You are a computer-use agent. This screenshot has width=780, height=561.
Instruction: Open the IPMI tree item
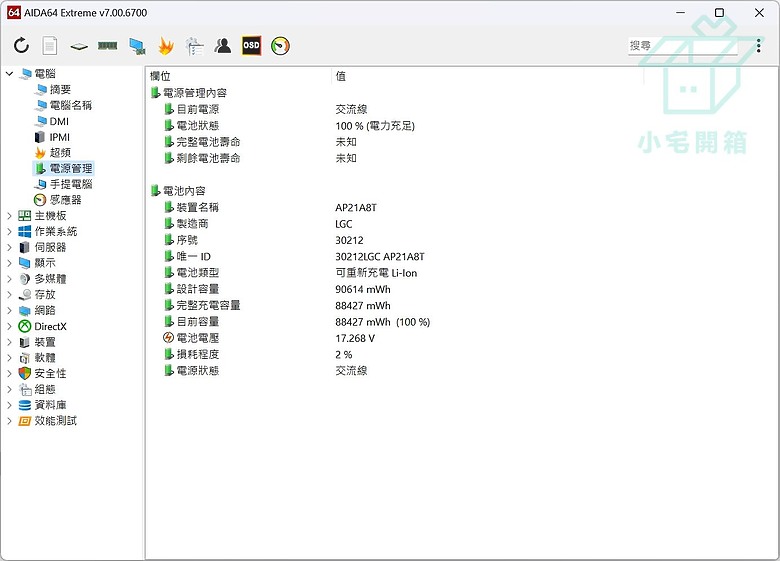click(x=60, y=137)
